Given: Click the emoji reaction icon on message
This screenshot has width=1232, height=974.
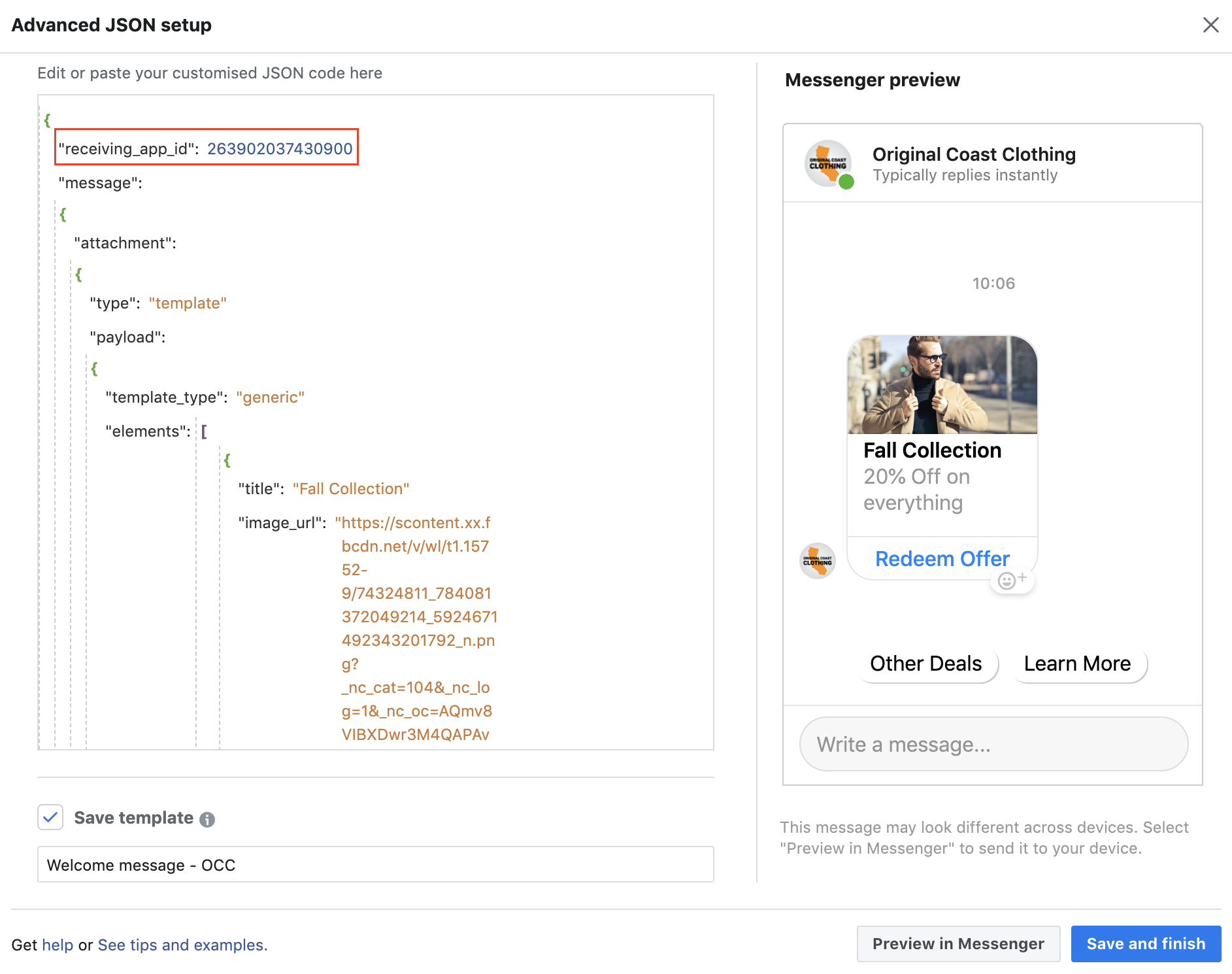Looking at the screenshot, I should [1012, 580].
